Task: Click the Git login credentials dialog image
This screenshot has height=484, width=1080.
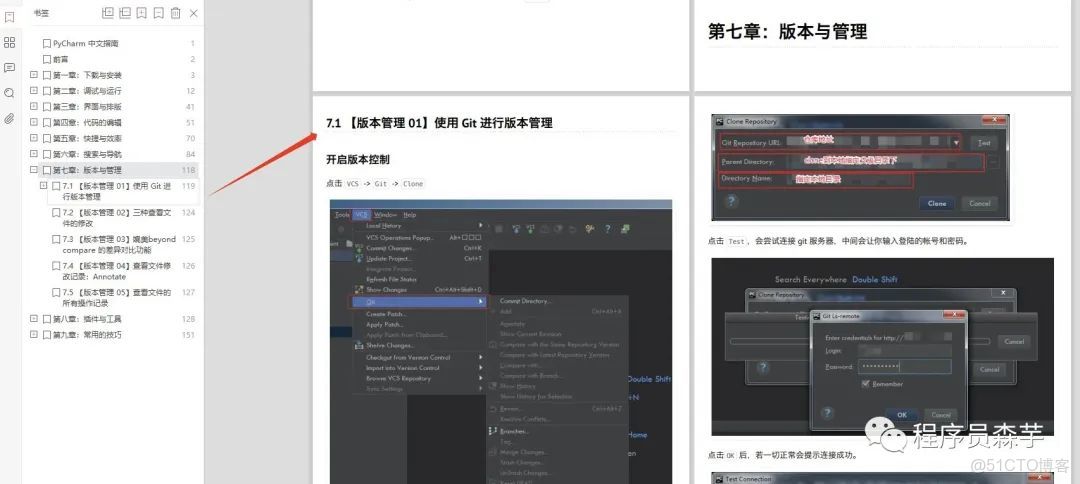Action: (882, 347)
